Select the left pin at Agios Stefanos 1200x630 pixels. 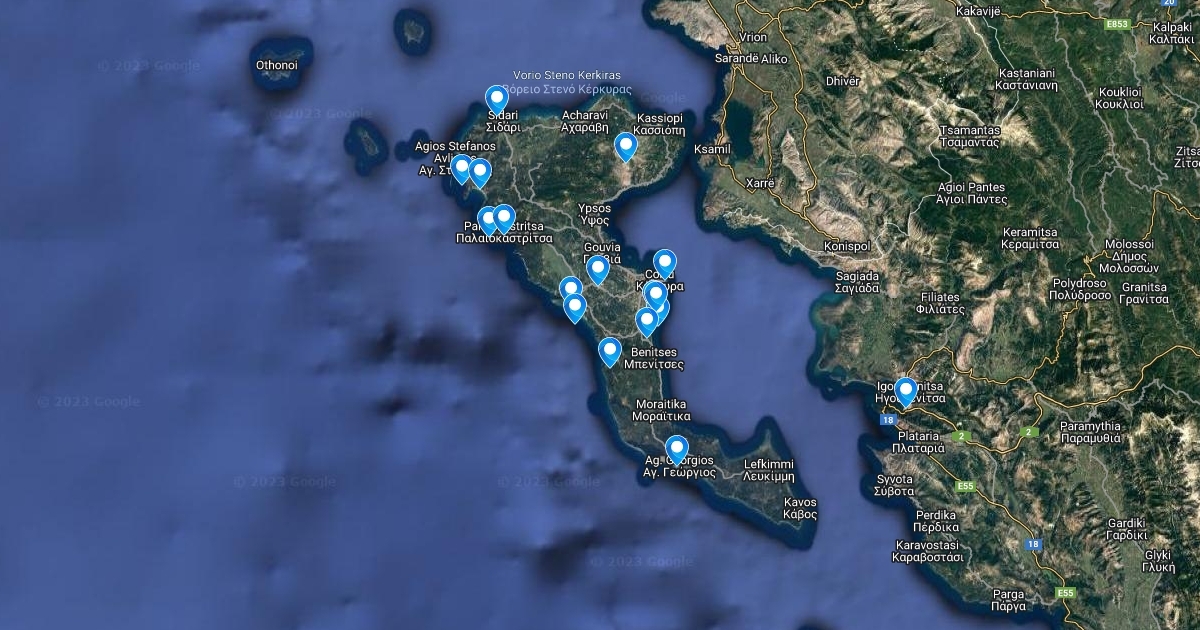(461, 169)
